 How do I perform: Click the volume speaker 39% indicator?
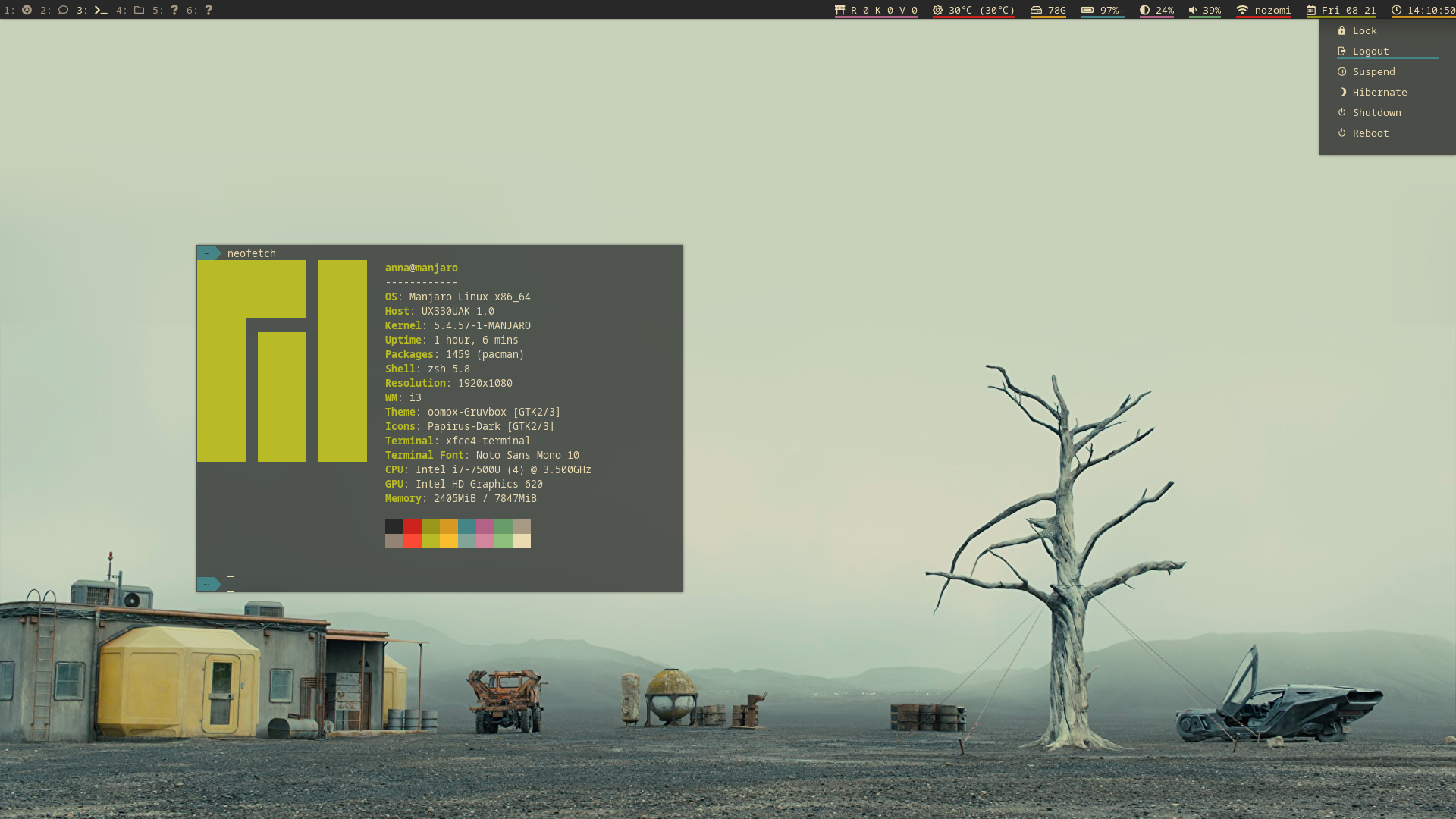point(1204,10)
